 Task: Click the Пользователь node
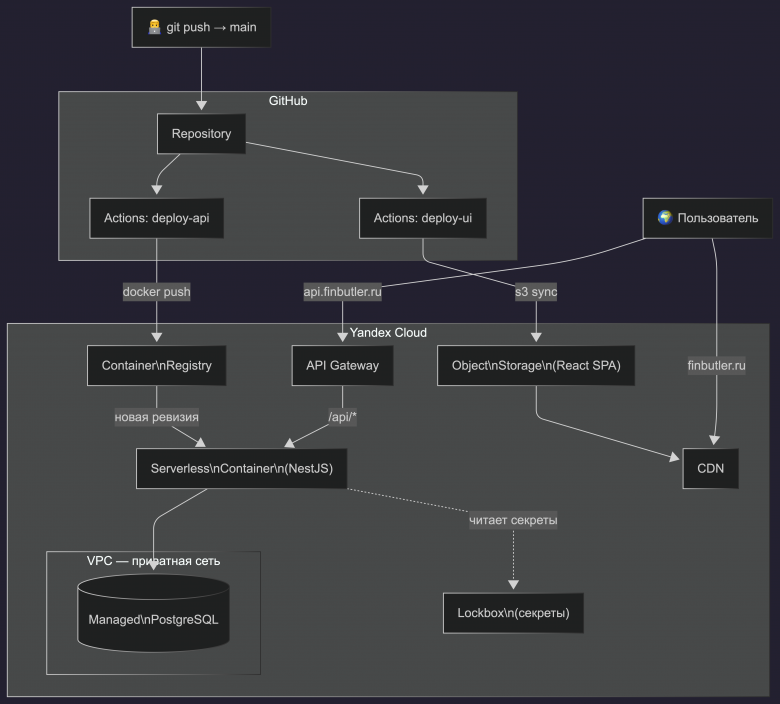pyautogui.click(x=707, y=218)
